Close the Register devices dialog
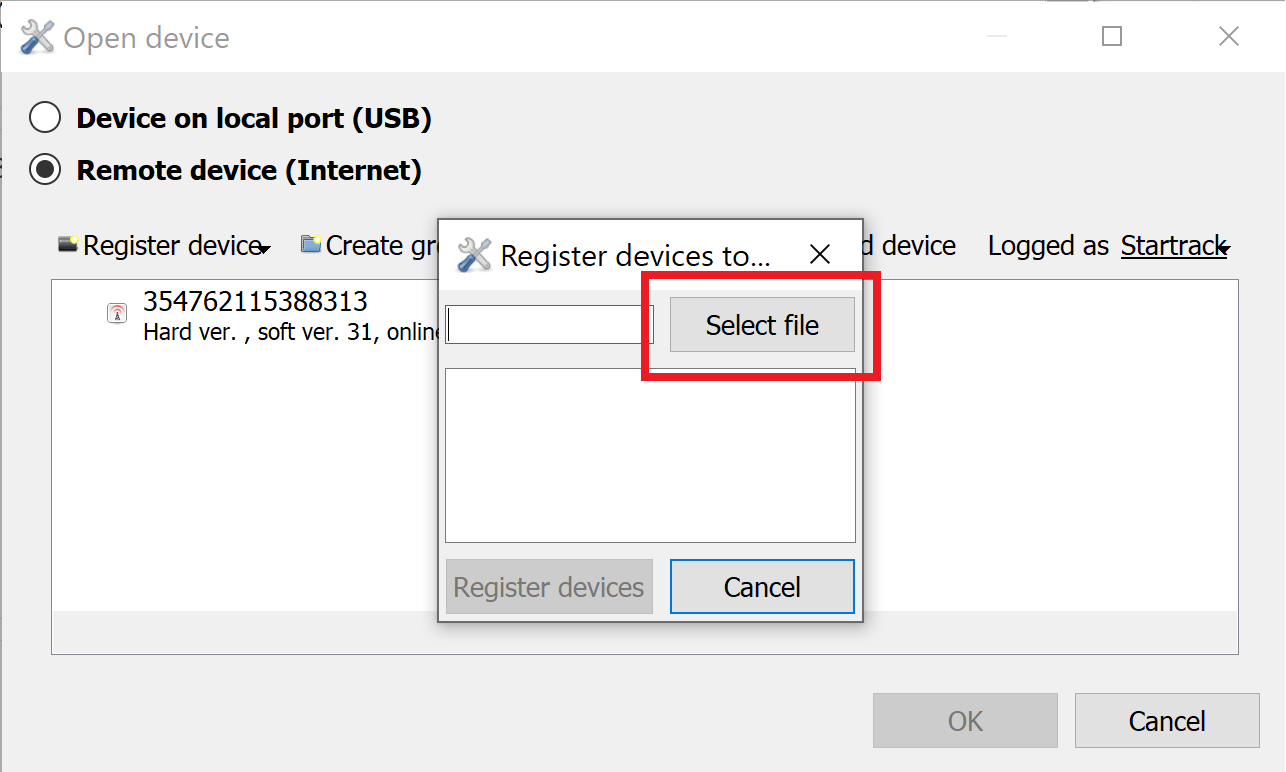The height and width of the screenshot is (772, 1286). pyautogui.click(x=820, y=255)
